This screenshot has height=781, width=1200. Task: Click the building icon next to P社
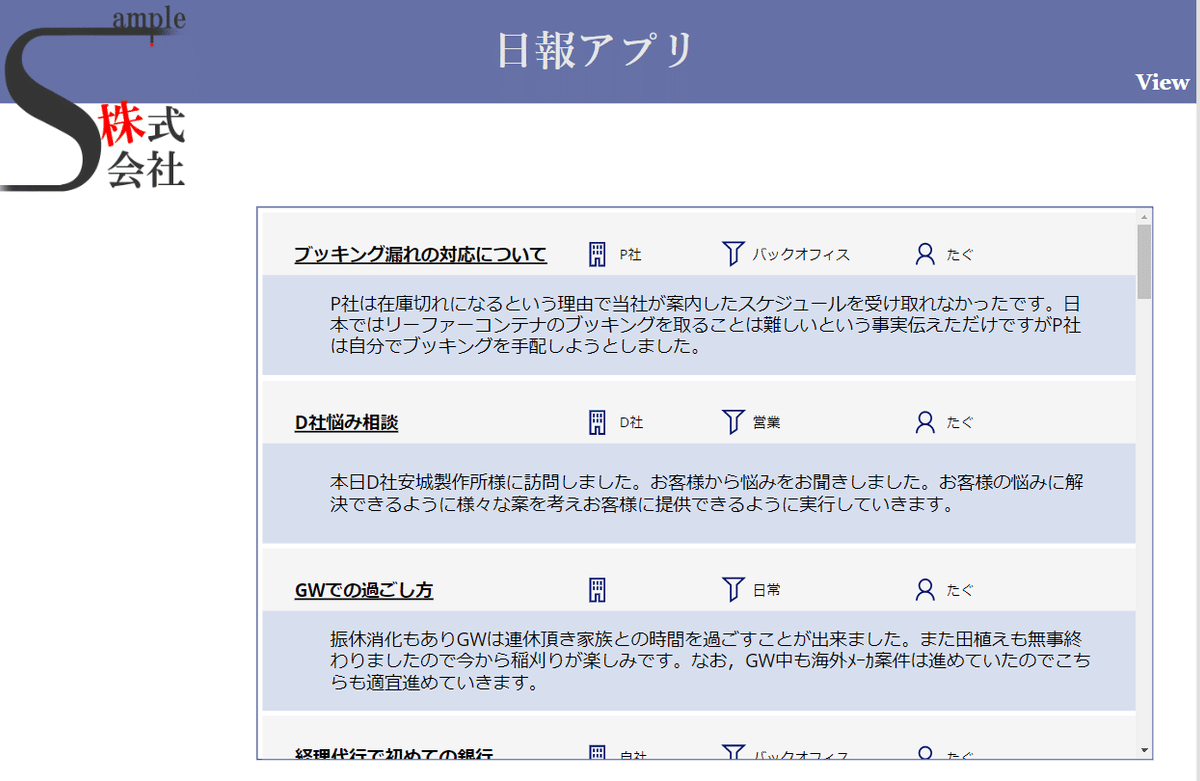596,254
